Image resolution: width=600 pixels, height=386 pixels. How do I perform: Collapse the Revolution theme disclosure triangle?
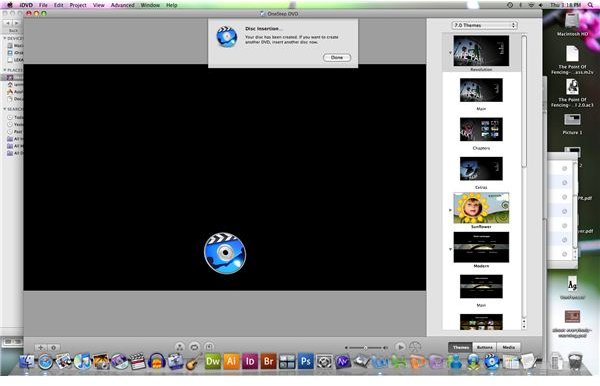point(450,53)
